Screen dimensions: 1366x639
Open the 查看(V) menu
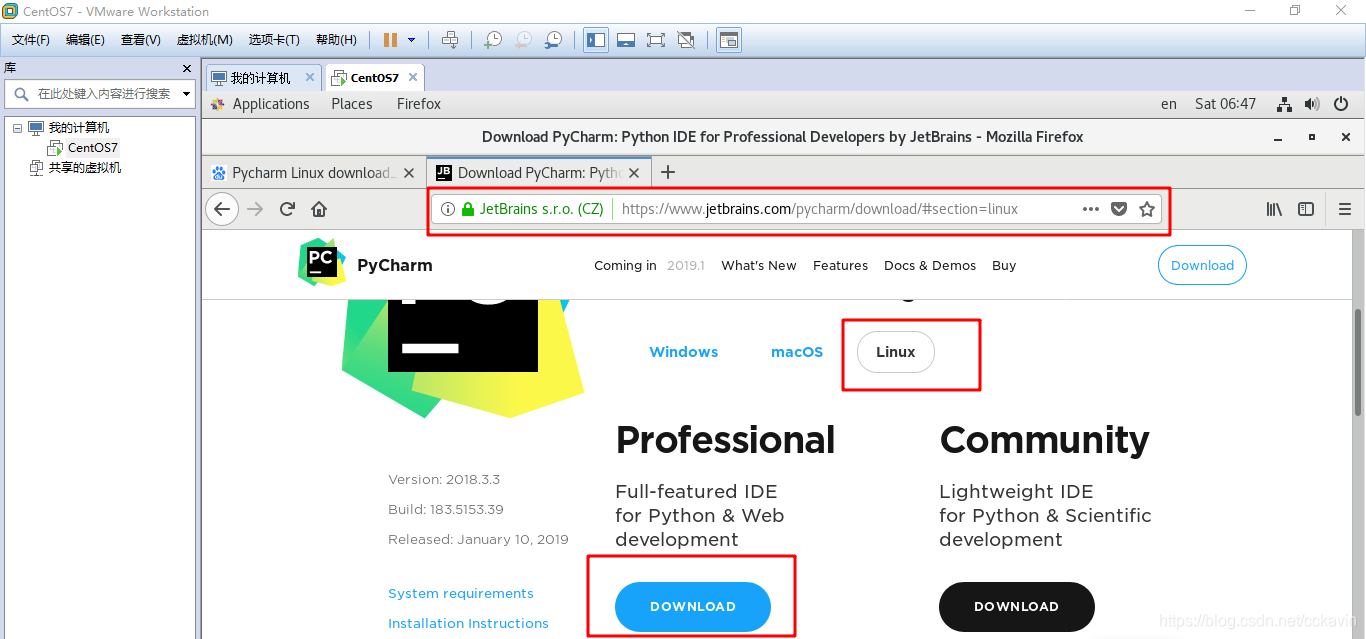pyautogui.click(x=140, y=40)
